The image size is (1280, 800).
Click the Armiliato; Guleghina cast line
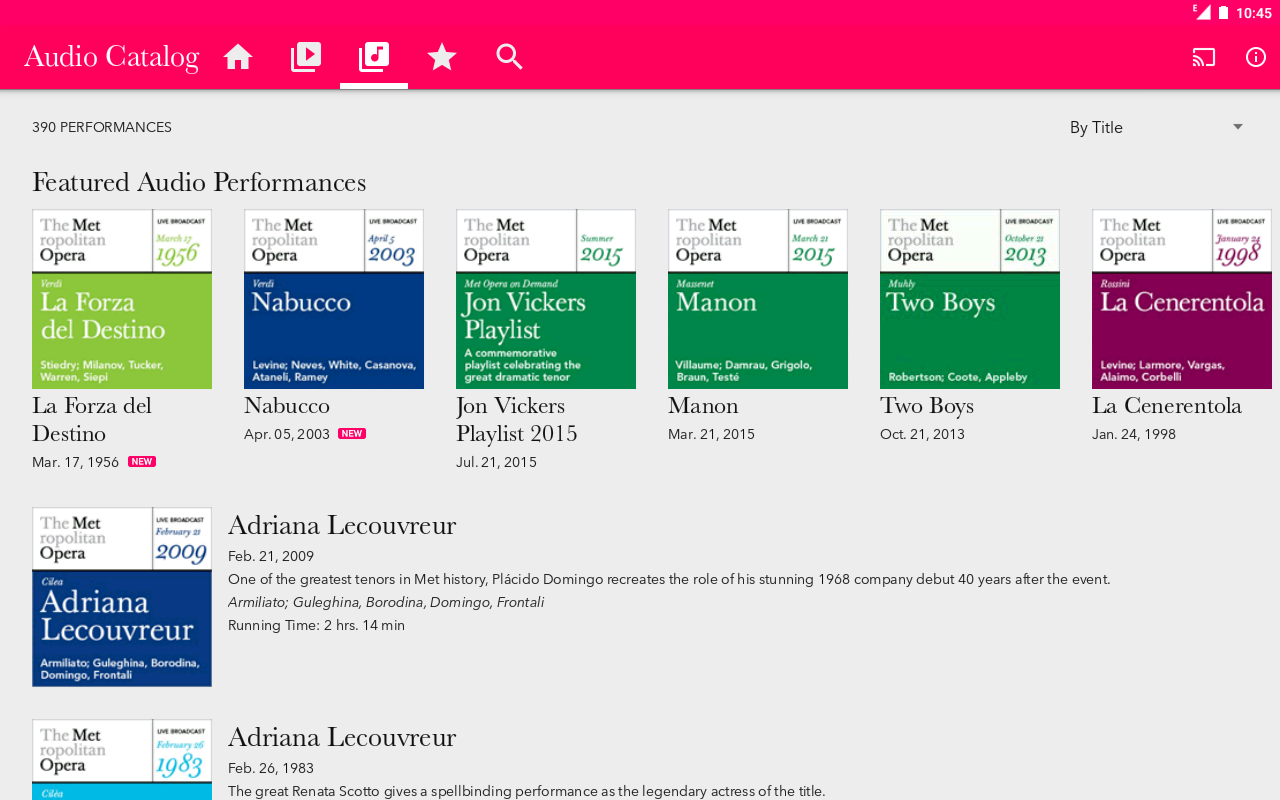click(x=386, y=602)
